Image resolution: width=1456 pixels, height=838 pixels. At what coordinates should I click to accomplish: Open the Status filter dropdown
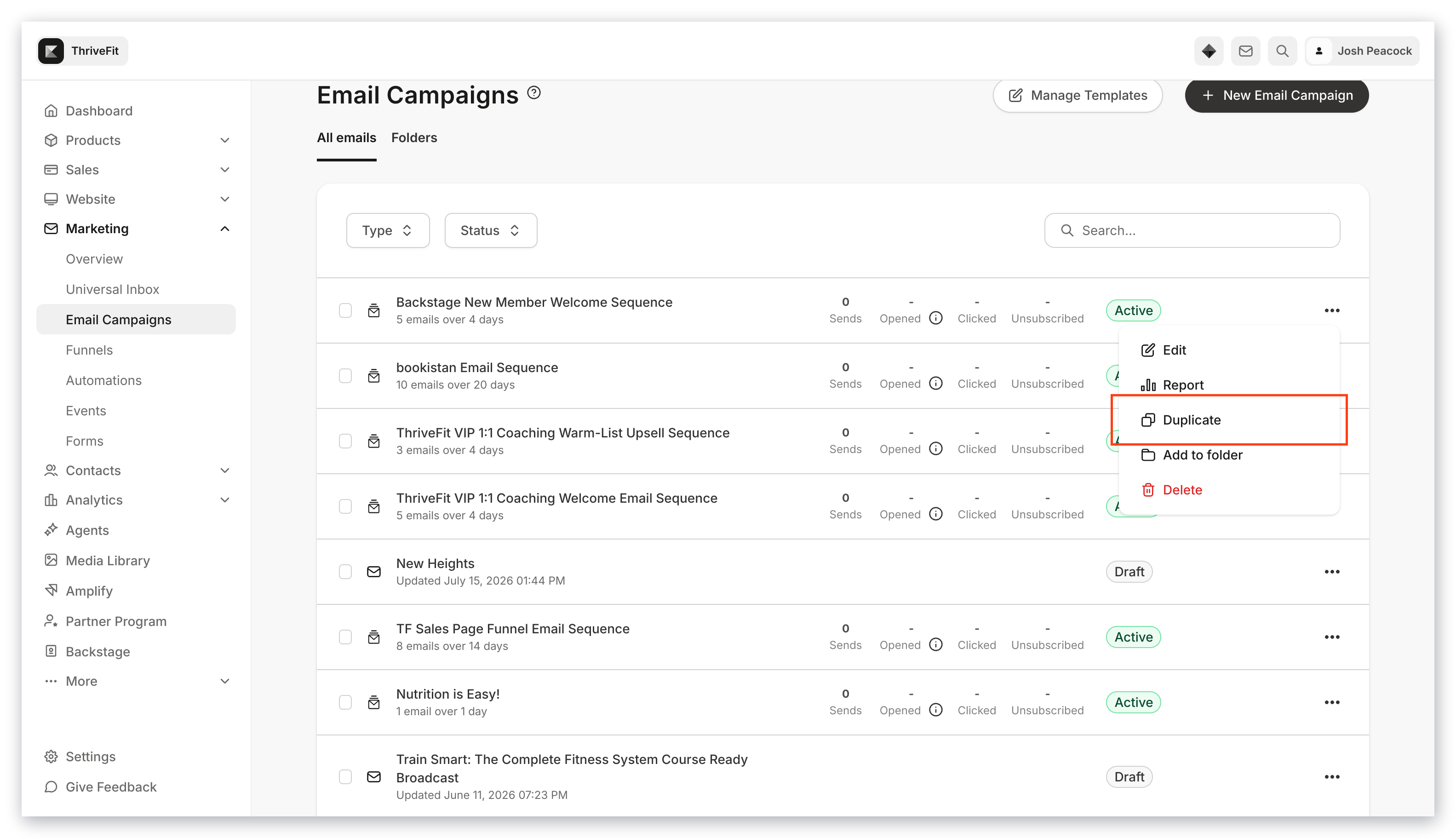(490, 230)
